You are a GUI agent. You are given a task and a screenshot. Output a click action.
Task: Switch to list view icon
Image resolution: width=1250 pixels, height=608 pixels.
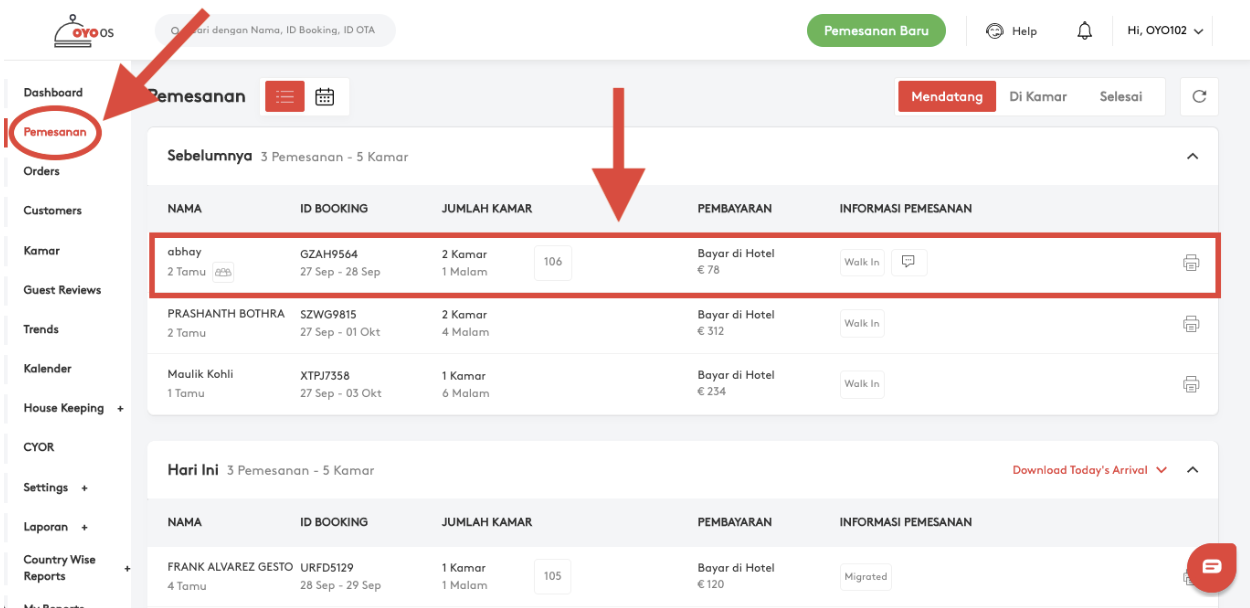point(285,96)
